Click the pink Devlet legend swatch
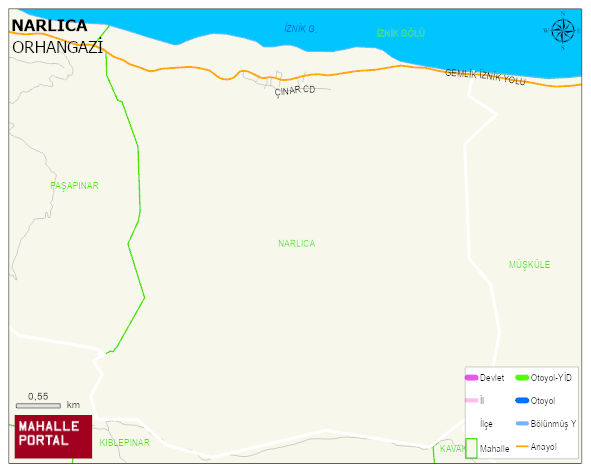591x472 pixels. click(472, 377)
